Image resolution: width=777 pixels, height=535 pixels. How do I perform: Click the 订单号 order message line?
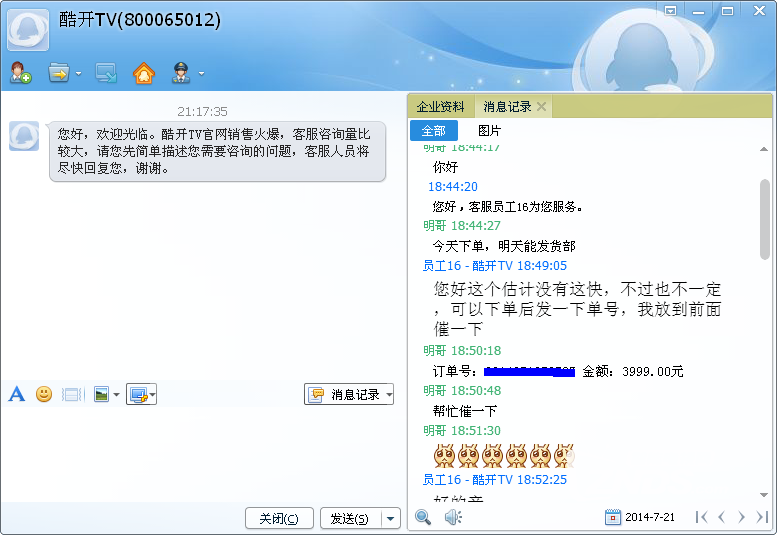557,371
